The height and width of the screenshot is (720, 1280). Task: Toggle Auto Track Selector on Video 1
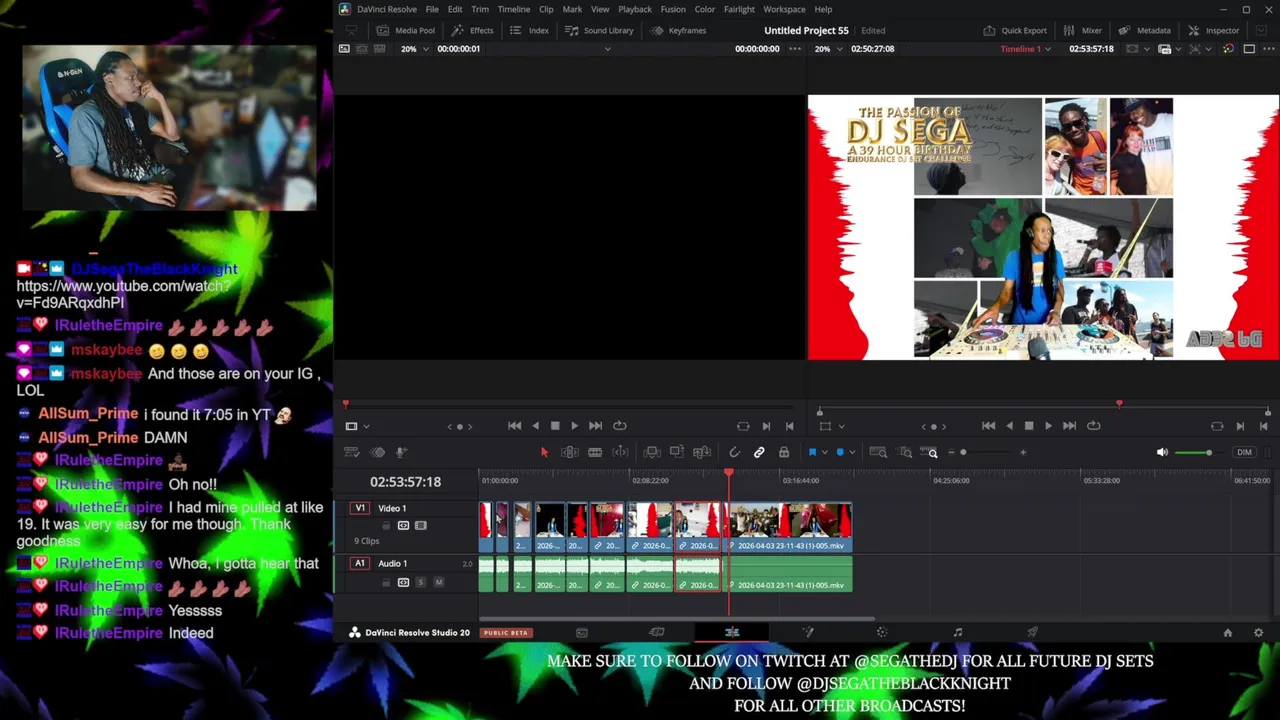point(403,526)
